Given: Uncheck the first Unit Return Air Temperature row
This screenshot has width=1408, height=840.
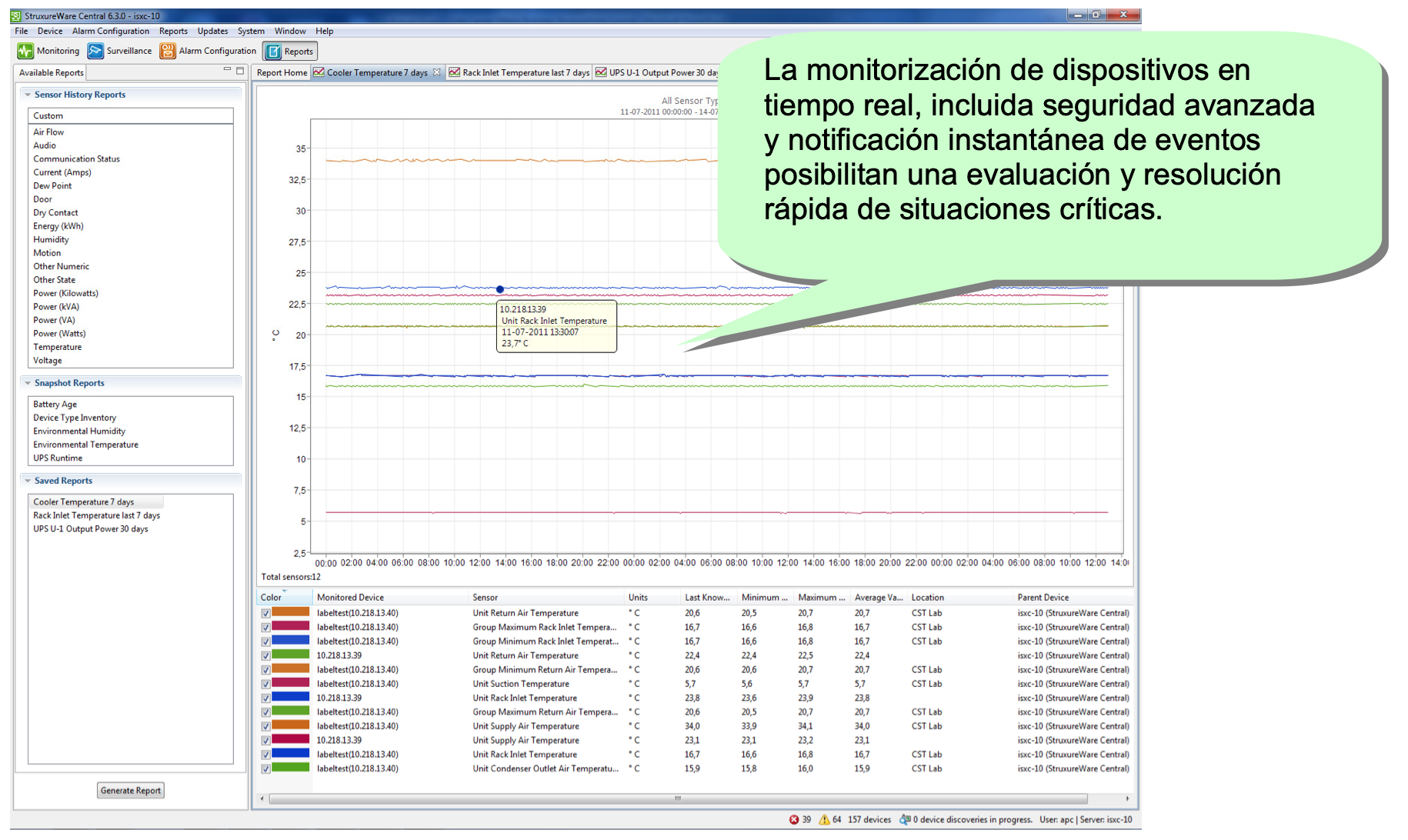Looking at the screenshot, I should (265, 614).
